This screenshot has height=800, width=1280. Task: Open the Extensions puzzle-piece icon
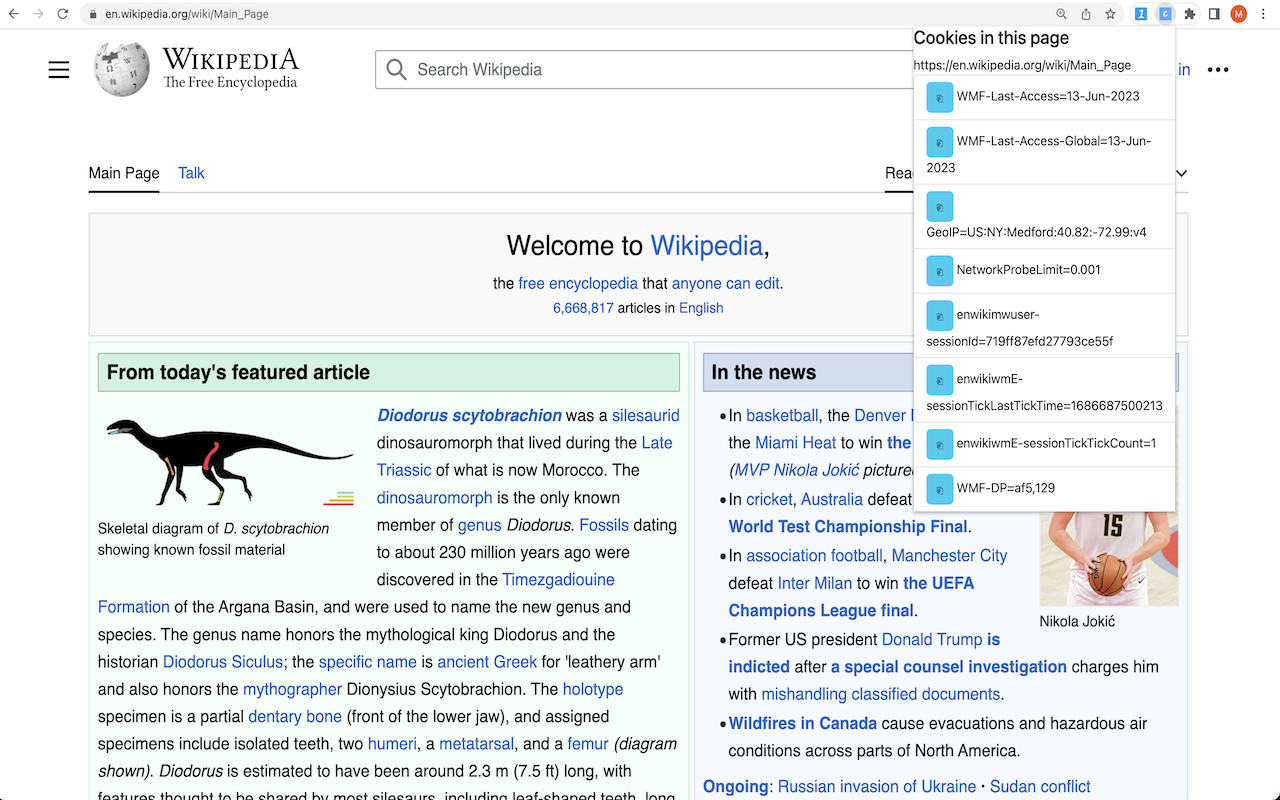coord(1190,14)
